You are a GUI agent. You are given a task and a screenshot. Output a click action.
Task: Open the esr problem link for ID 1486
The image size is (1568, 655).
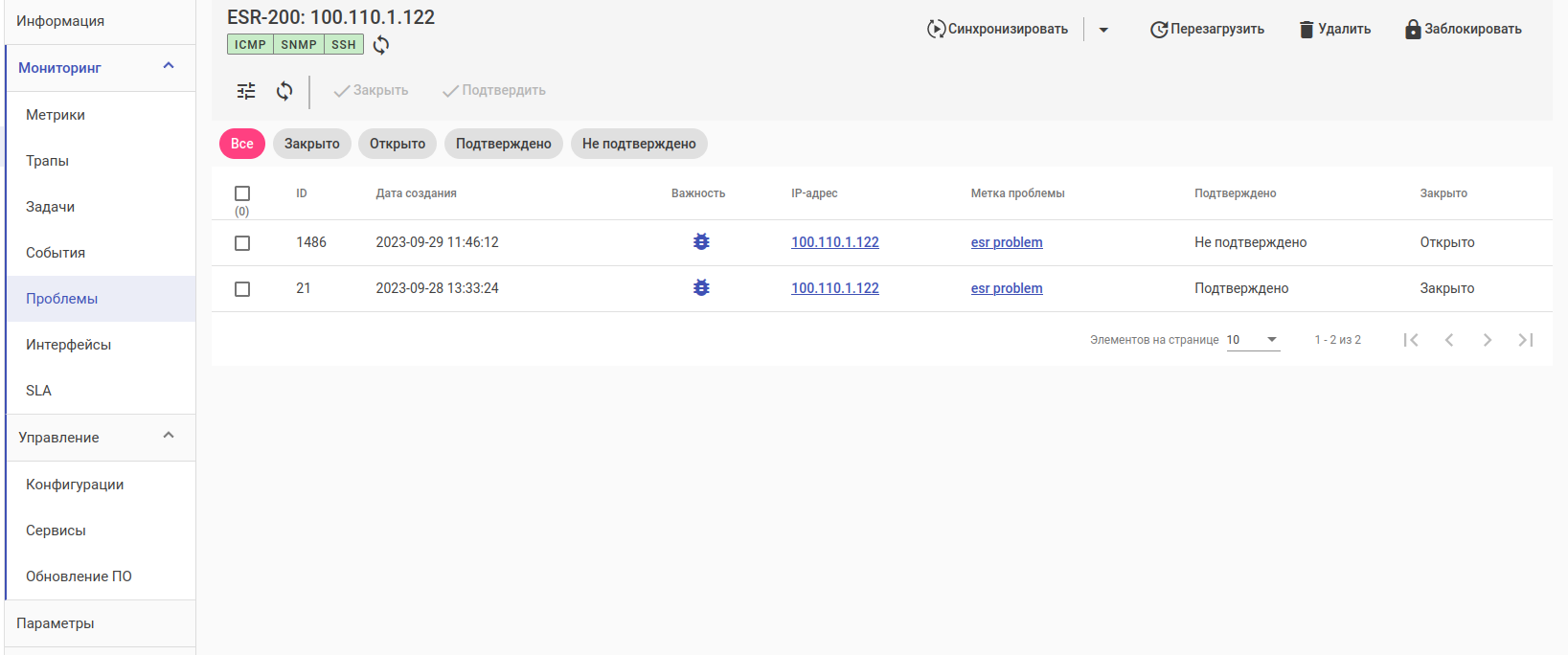[x=1007, y=242]
